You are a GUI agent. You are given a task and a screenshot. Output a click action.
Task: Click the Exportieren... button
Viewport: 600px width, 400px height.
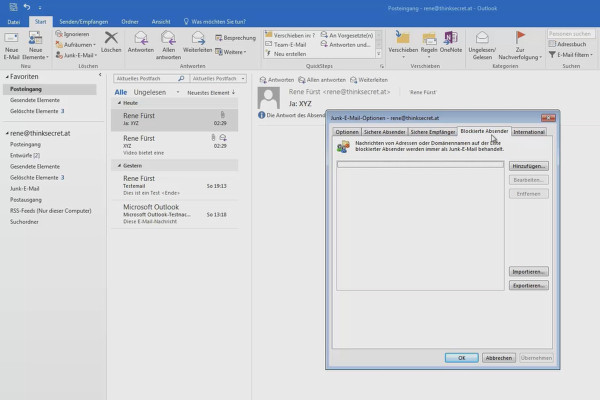pyautogui.click(x=528, y=286)
